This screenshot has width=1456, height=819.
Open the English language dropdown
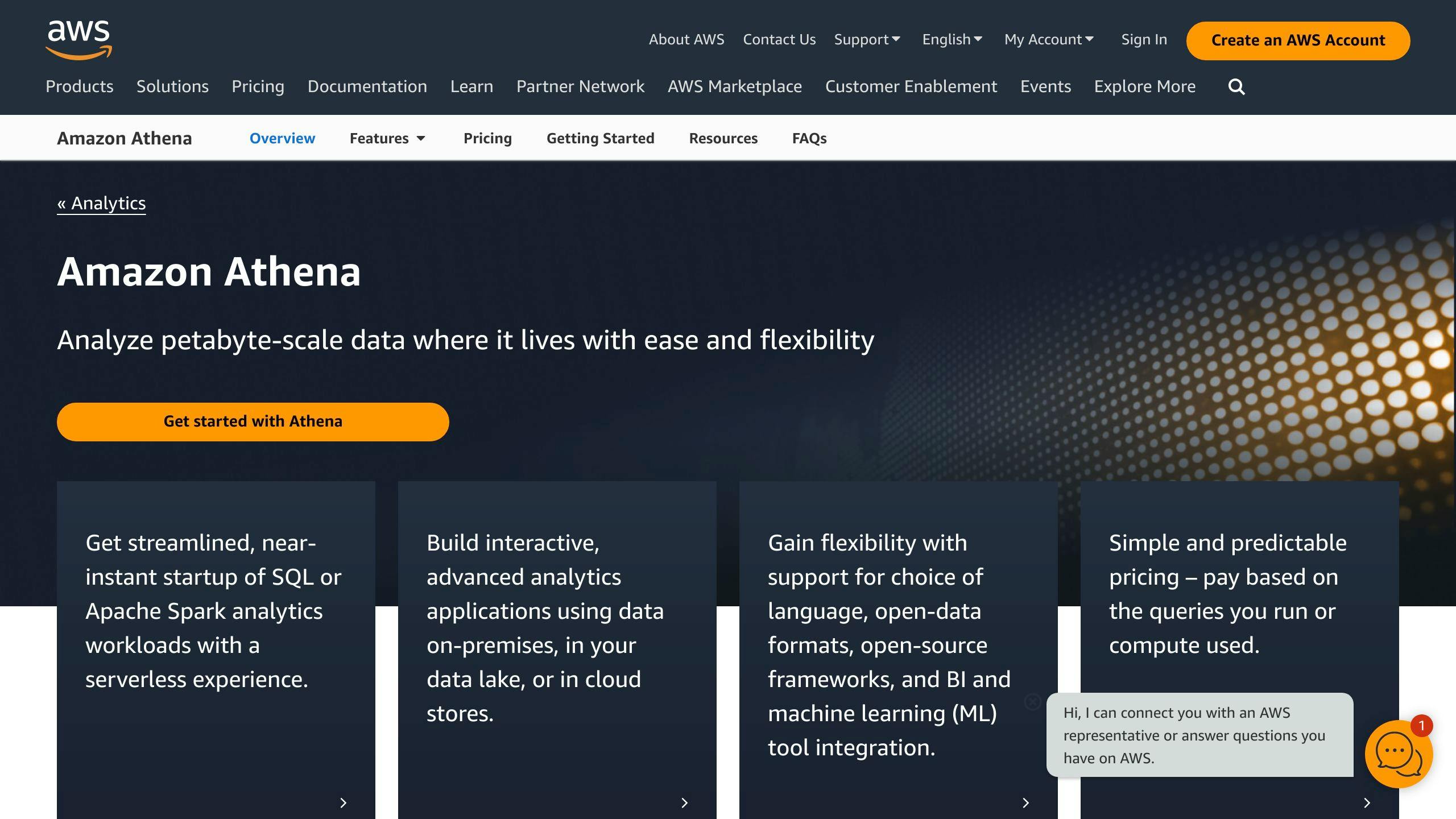pos(953,39)
